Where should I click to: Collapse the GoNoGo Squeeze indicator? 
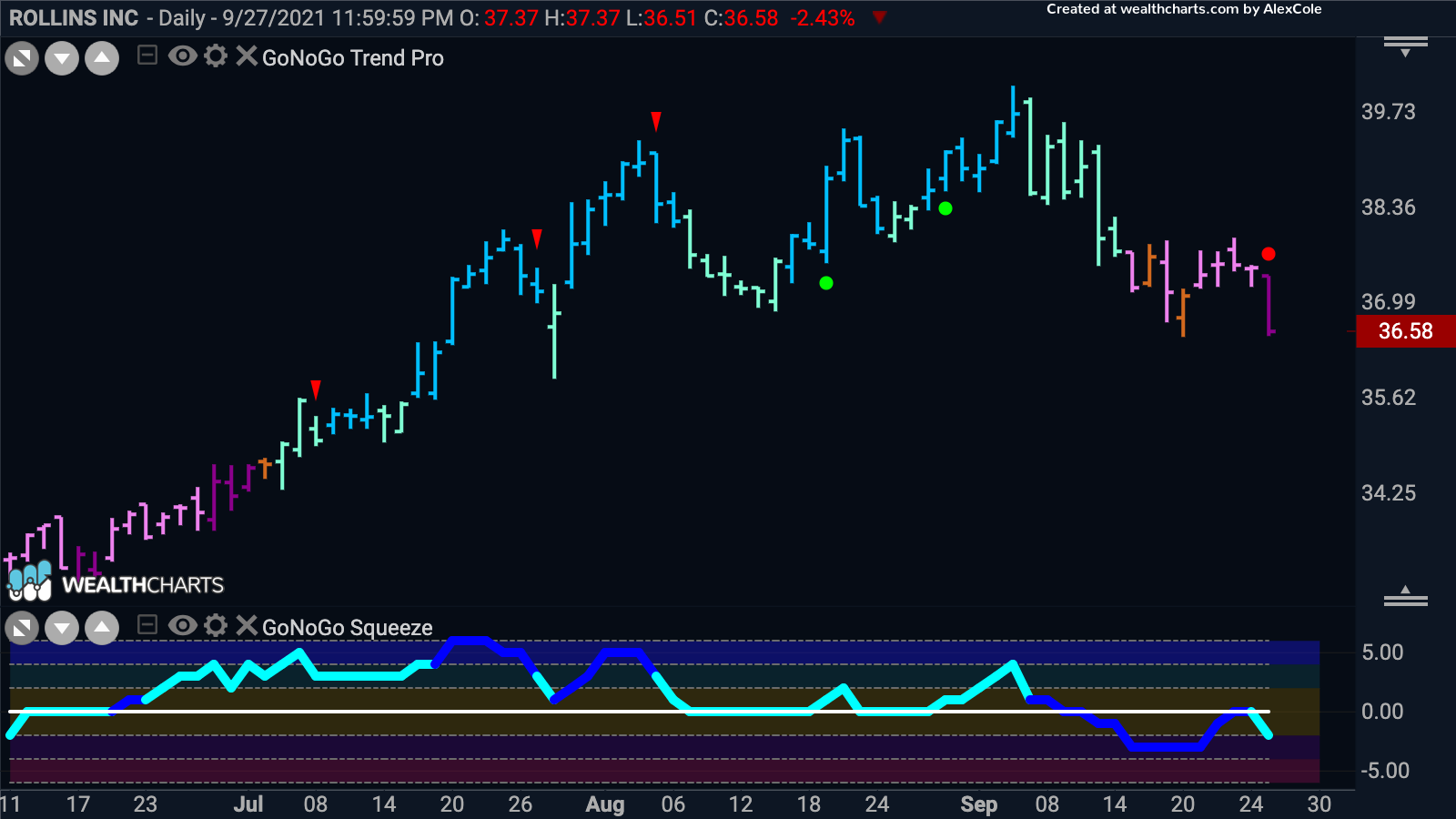(x=147, y=625)
